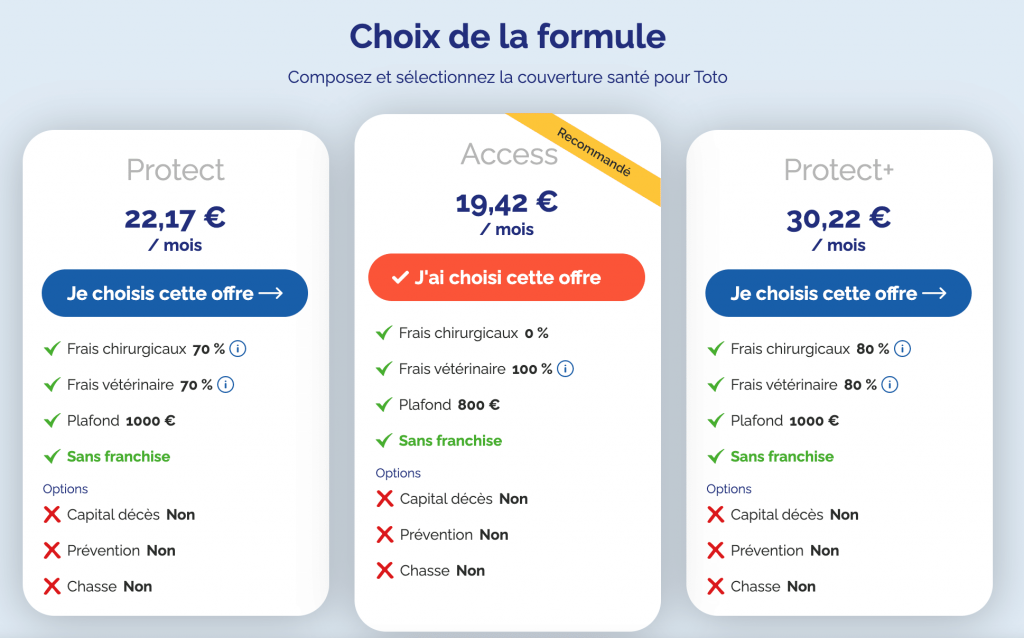
Task: Toggle Capital décès option in Access plan
Action: (463, 499)
